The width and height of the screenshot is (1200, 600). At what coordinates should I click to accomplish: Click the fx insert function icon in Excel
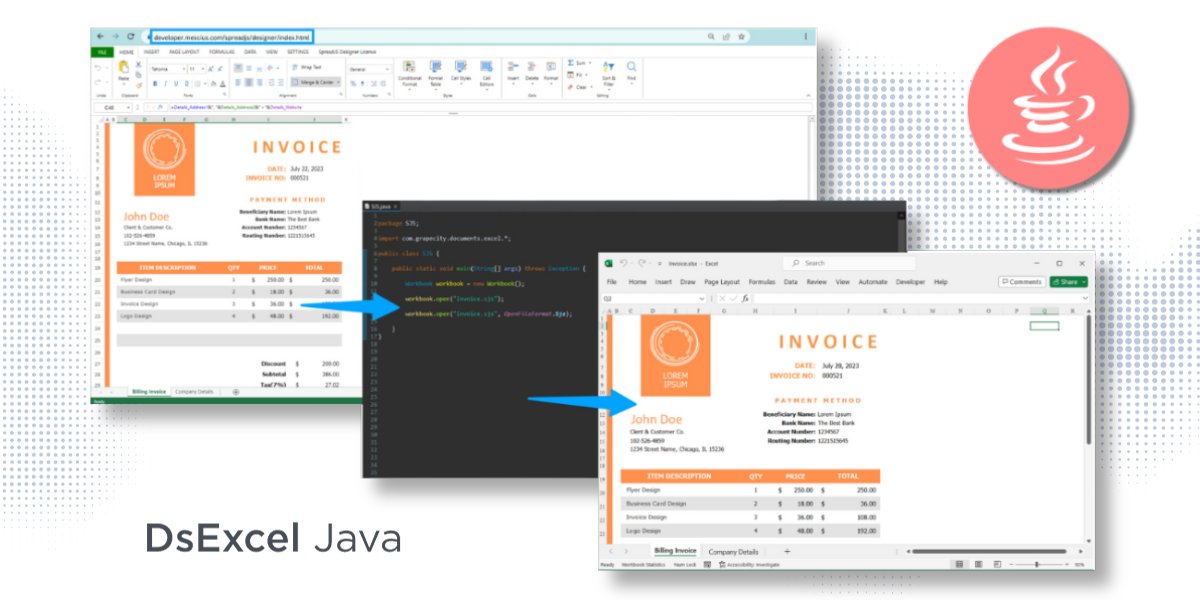pos(746,298)
